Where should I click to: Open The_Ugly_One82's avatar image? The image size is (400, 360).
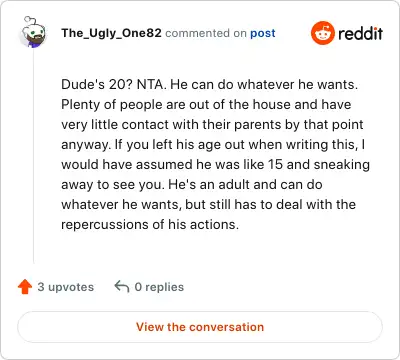(x=33, y=32)
